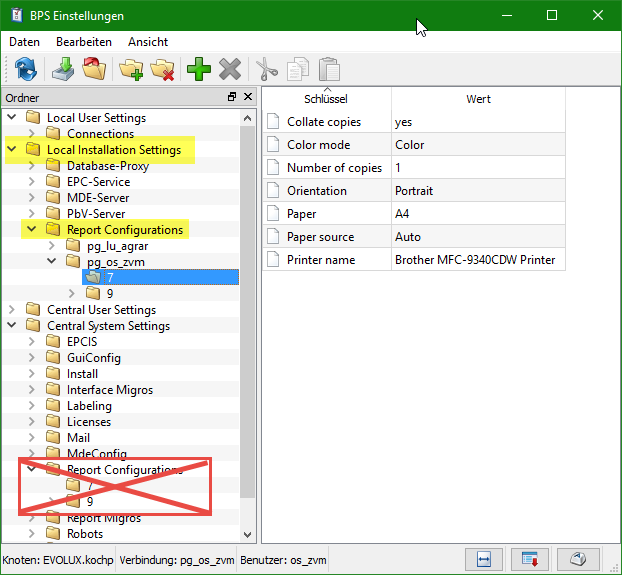Viewport: 622px width, 575px height.
Task: Click the save/import green arrow icon
Action: [63, 69]
